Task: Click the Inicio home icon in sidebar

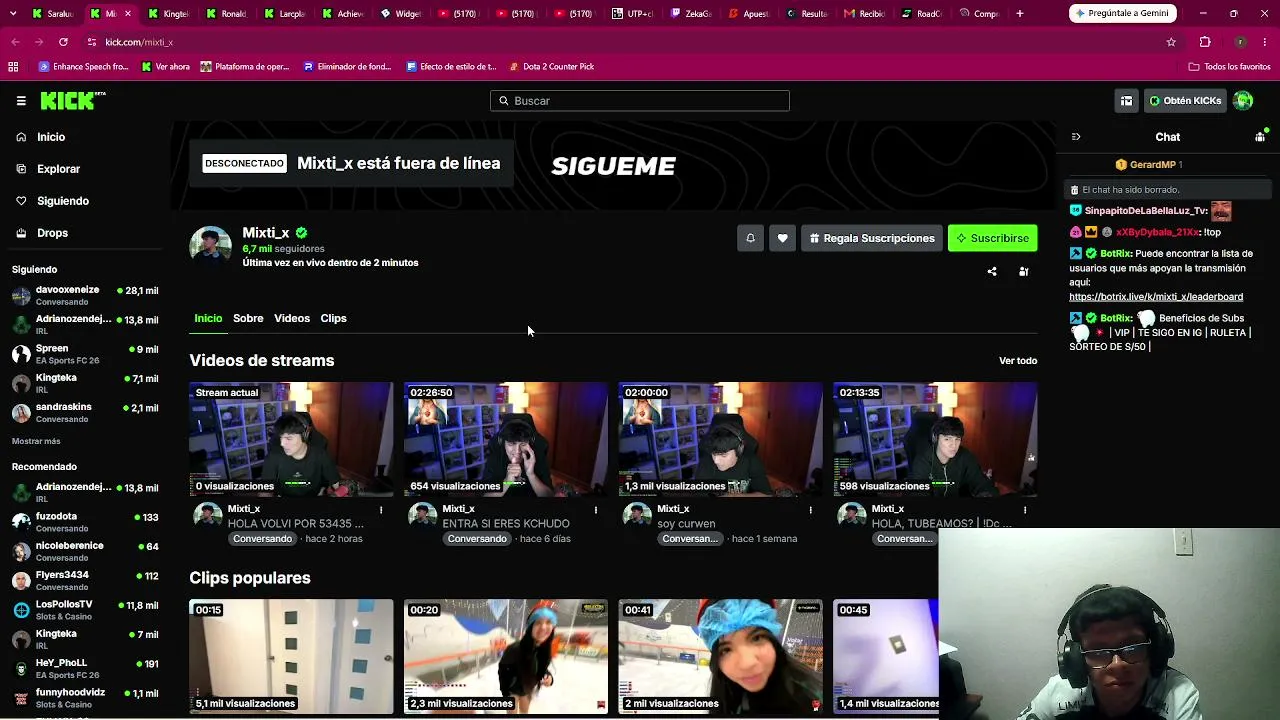Action: click(21, 137)
